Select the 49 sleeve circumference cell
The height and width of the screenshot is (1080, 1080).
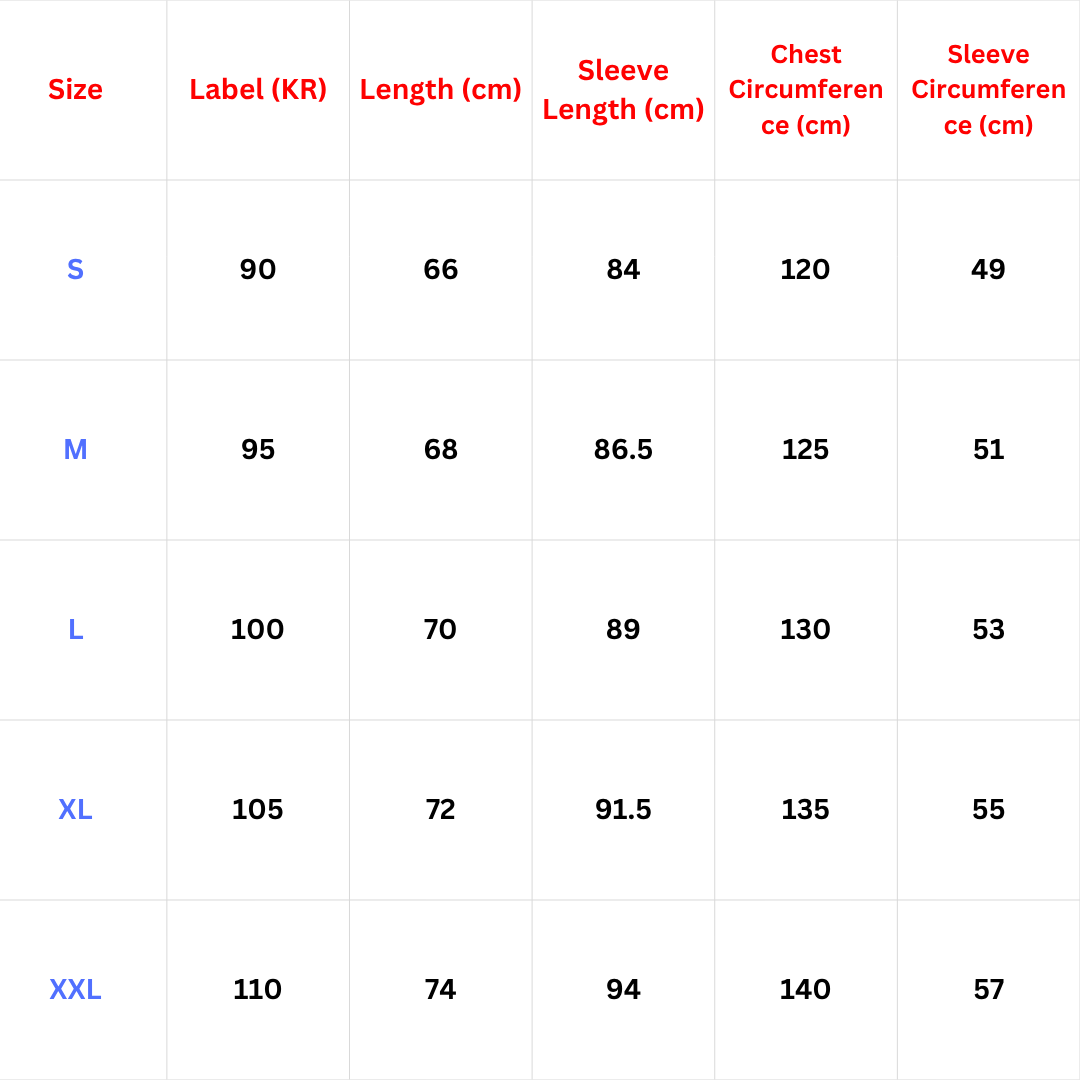tap(988, 270)
